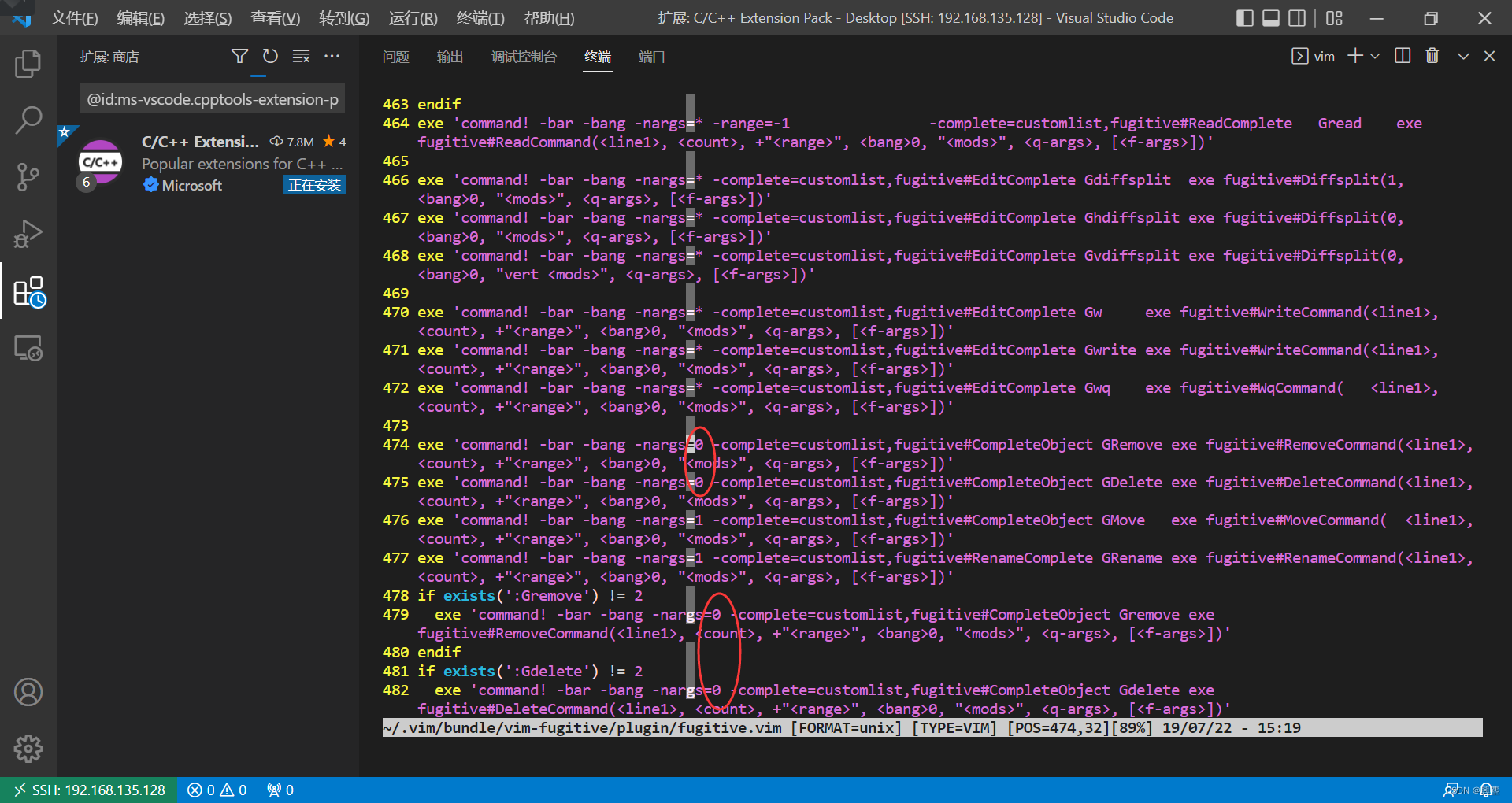
Task: Create a new terminal with plus icon
Action: (1355, 56)
